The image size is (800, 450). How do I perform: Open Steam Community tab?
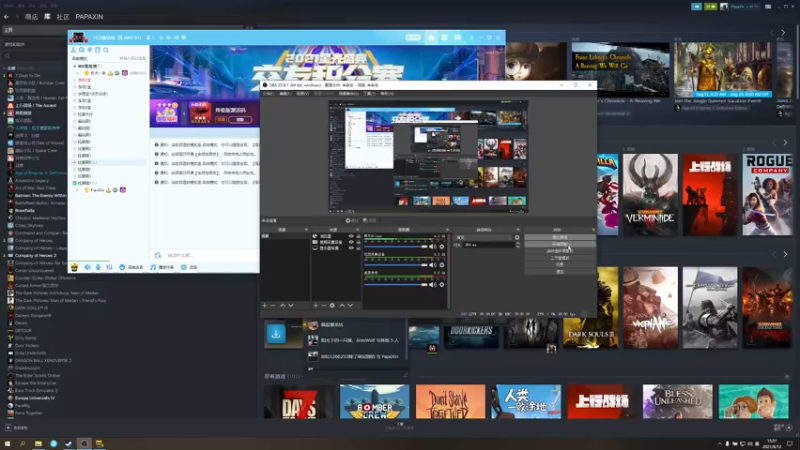click(x=63, y=17)
